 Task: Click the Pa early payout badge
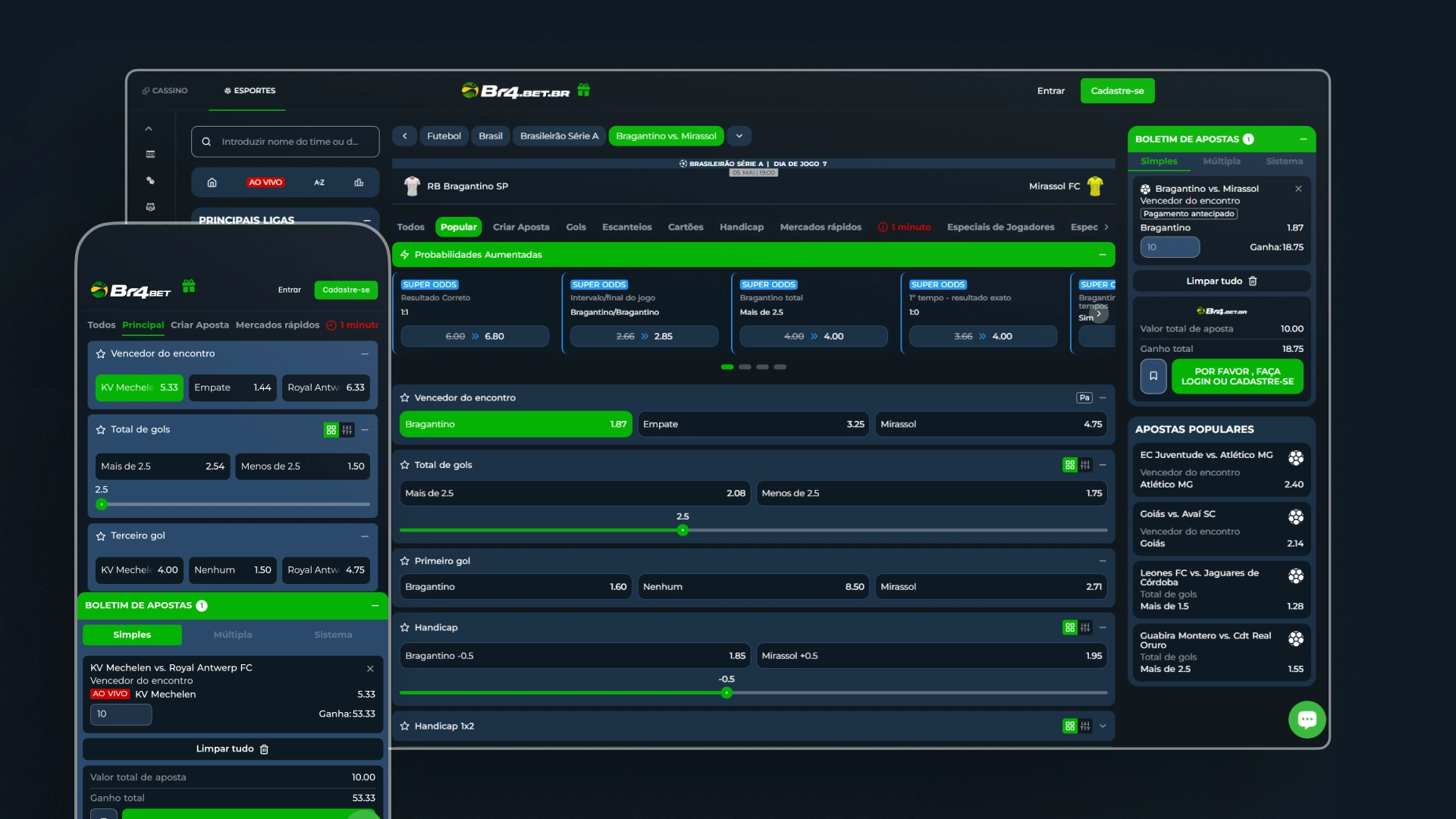[1084, 398]
